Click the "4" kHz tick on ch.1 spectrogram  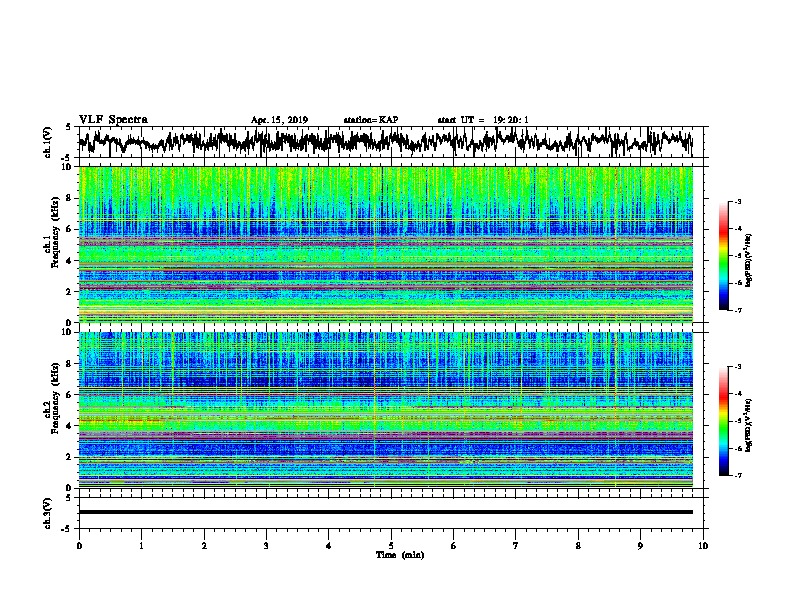click(71, 261)
